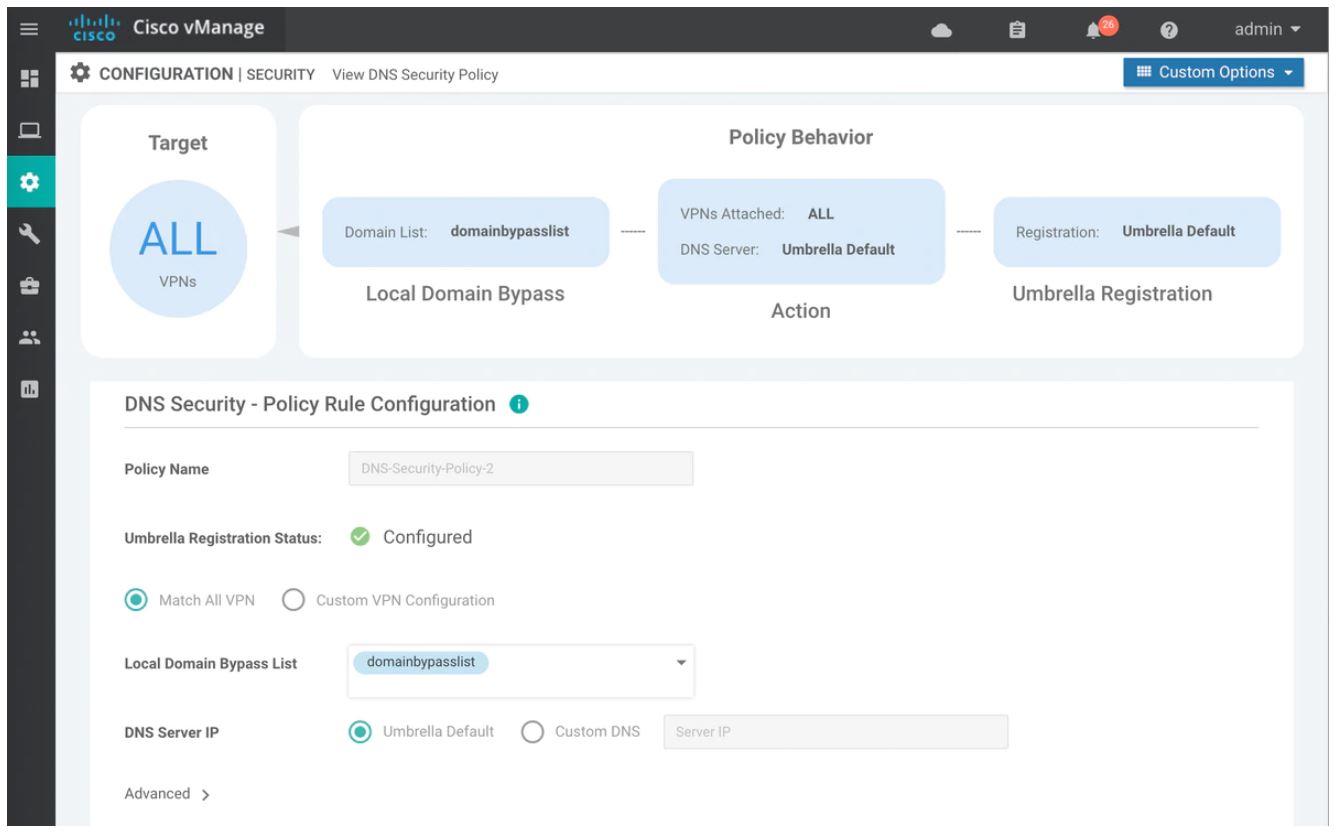This screenshot has height=833, width=1335.
Task: Select the Configuration gear sidebar icon
Action: point(27,183)
